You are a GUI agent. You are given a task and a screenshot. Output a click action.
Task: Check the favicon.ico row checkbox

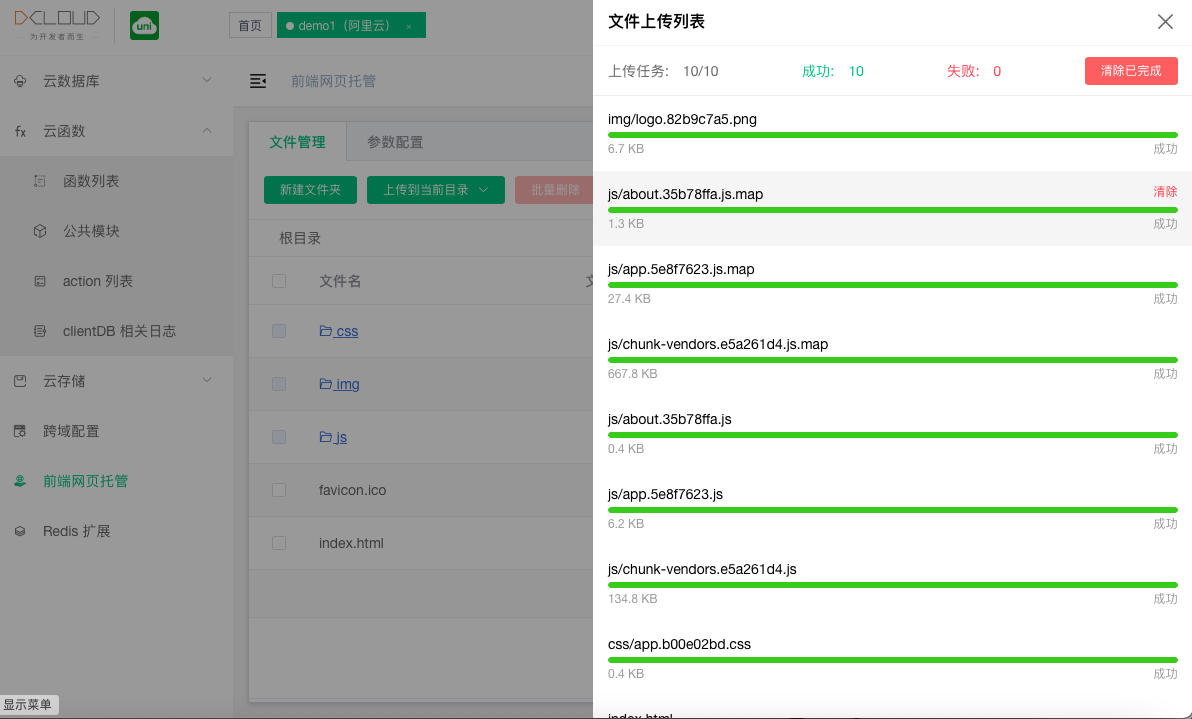pos(279,490)
